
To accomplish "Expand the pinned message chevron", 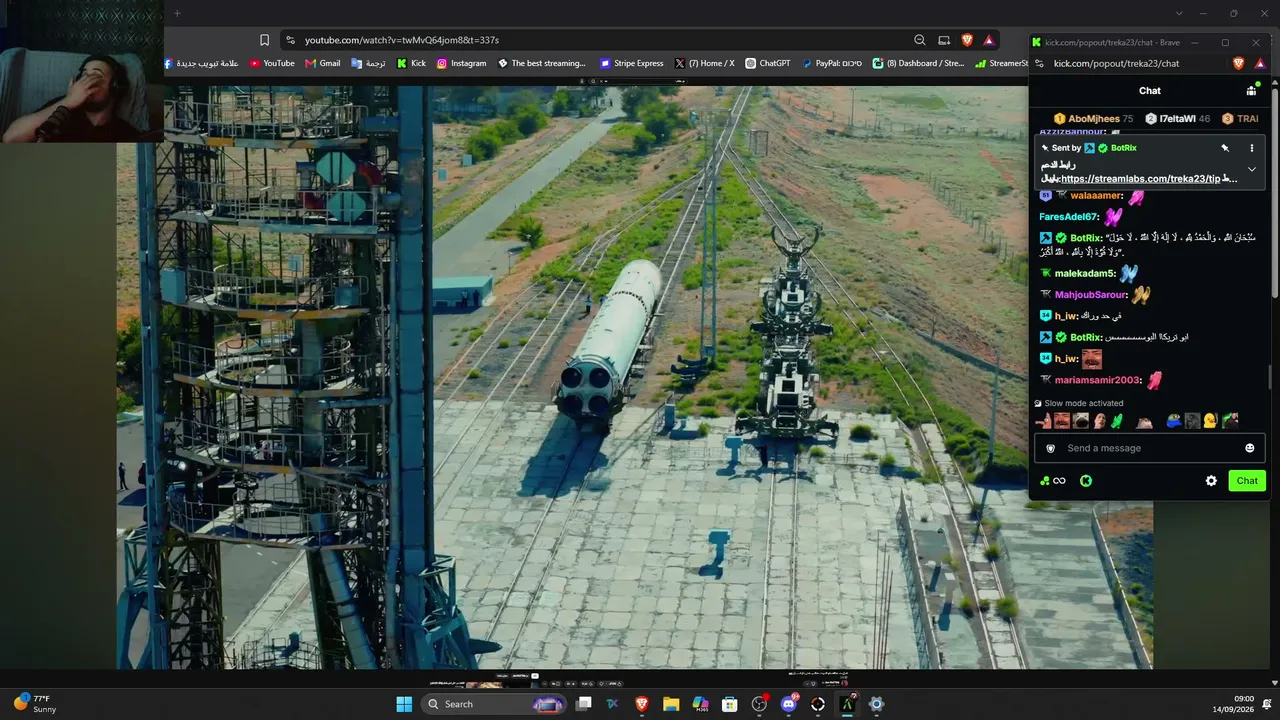I will (x=1251, y=169).
